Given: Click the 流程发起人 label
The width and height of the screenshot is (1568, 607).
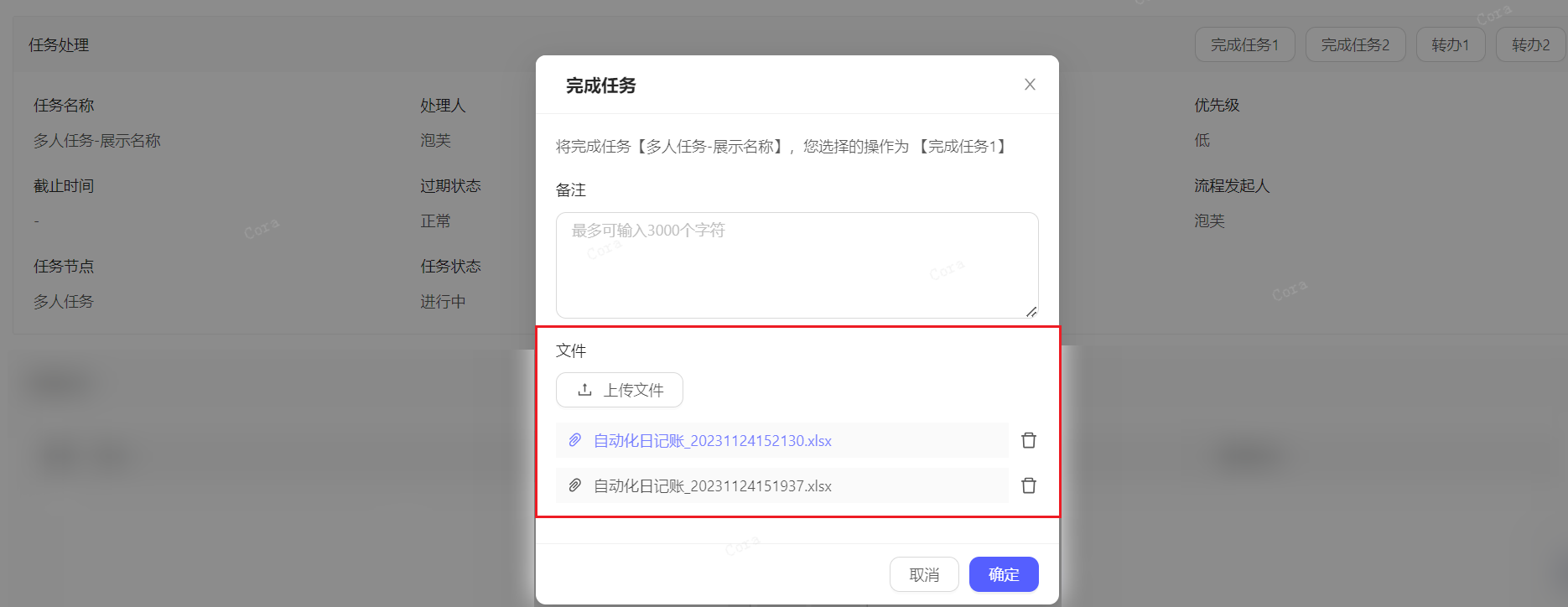Looking at the screenshot, I should tap(1232, 186).
